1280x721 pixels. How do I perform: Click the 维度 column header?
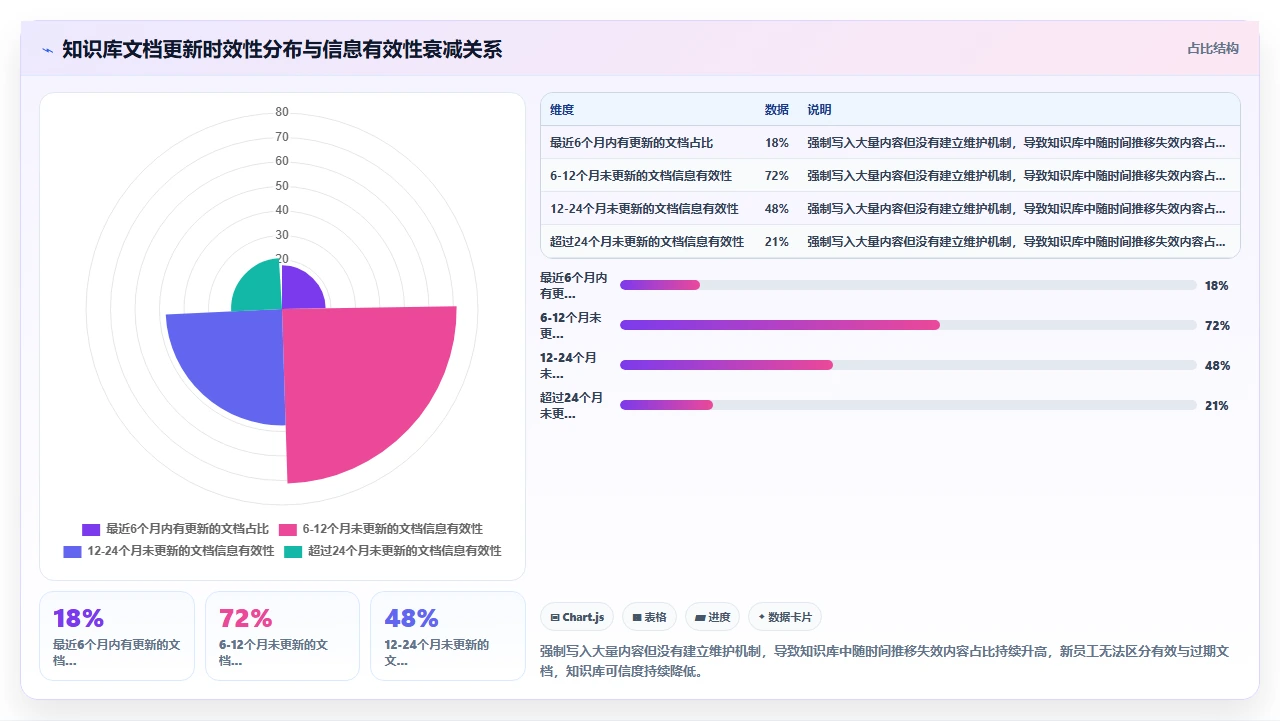click(x=562, y=110)
